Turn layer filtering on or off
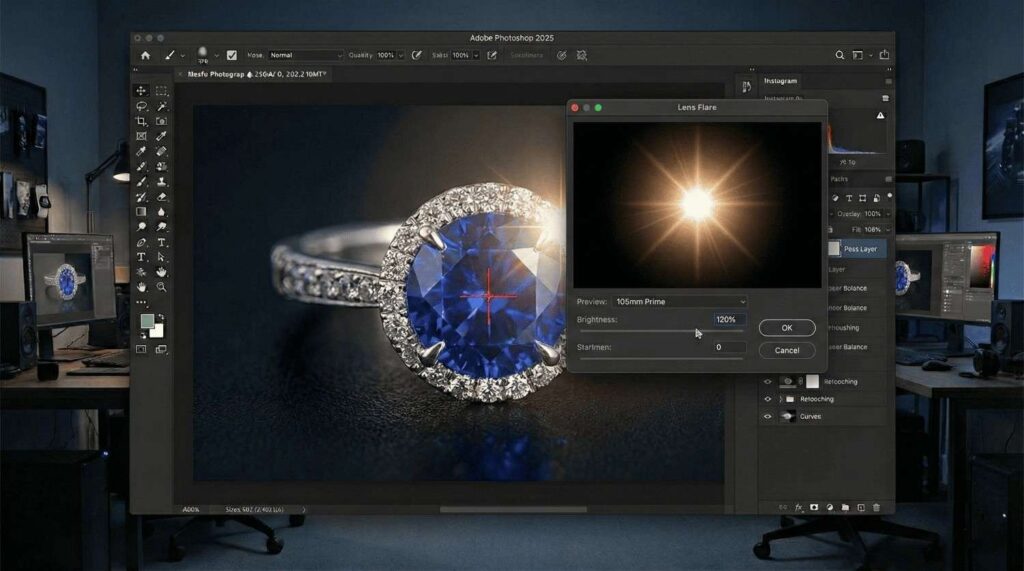Image resolution: width=1024 pixels, height=571 pixels. (x=889, y=196)
